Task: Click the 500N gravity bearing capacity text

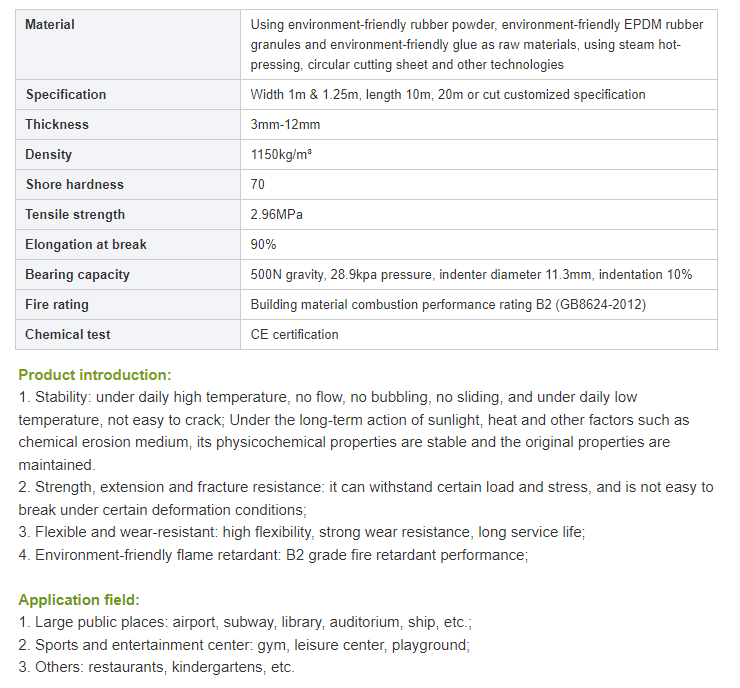Action: 471,275
